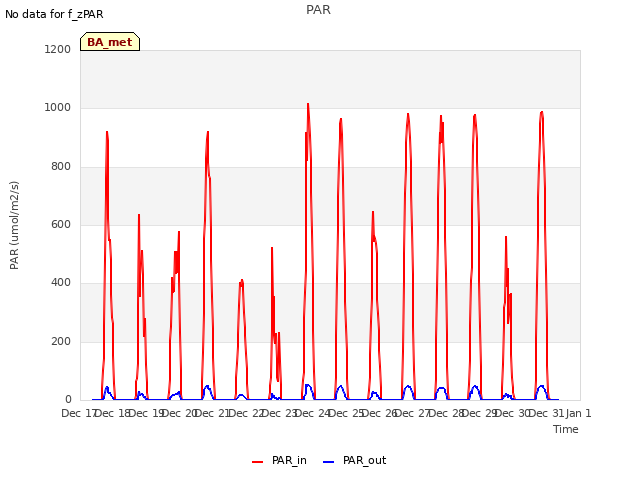This screenshot has height=480, width=640.
Task: Click the 1000 y-axis tick label
Action: point(57,108)
